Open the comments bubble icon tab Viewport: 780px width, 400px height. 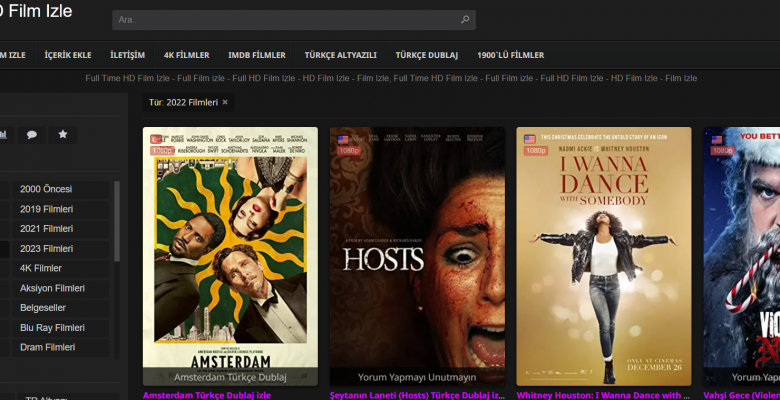32,135
